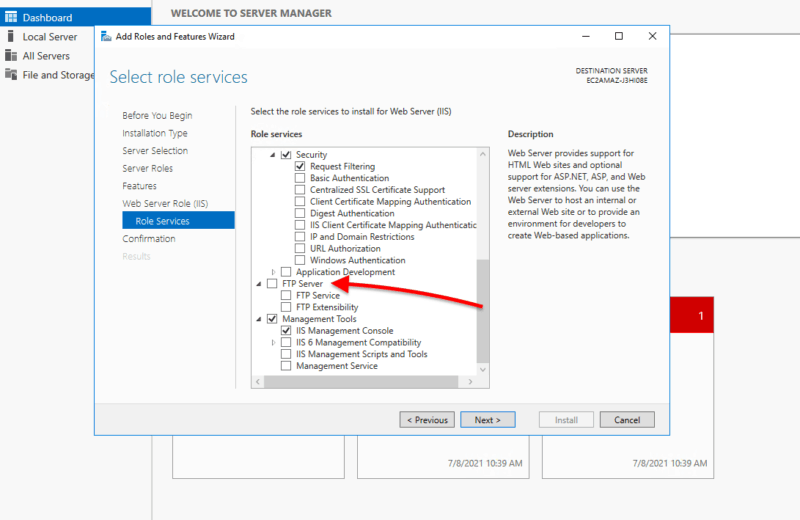Screen dimensions: 800x520
Task: Click the Next button
Action: (488, 420)
